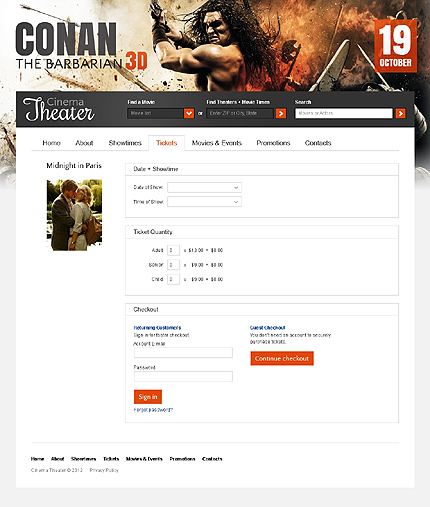
Task: Expand the Time of Show dropdown
Action: [204, 202]
